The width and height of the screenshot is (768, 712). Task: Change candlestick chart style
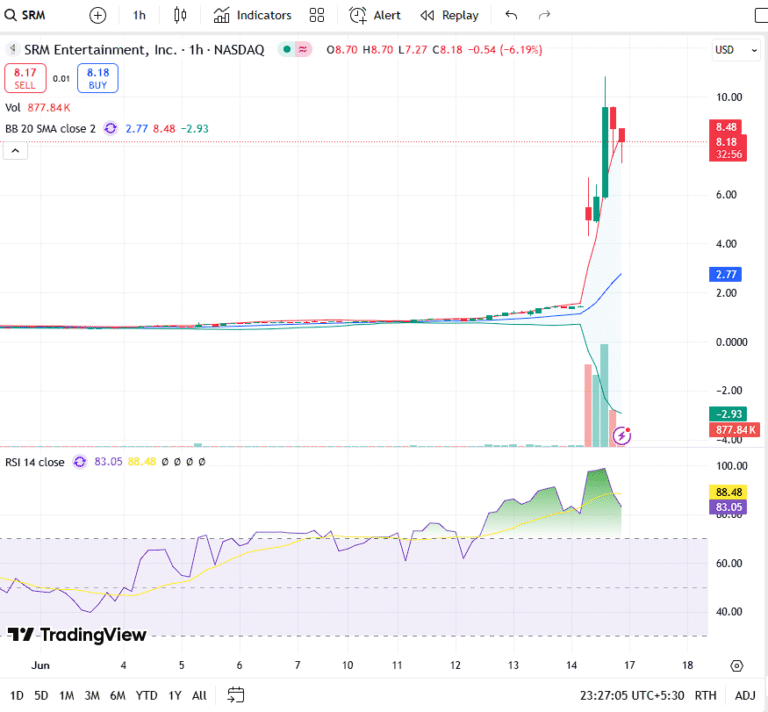point(180,16)
